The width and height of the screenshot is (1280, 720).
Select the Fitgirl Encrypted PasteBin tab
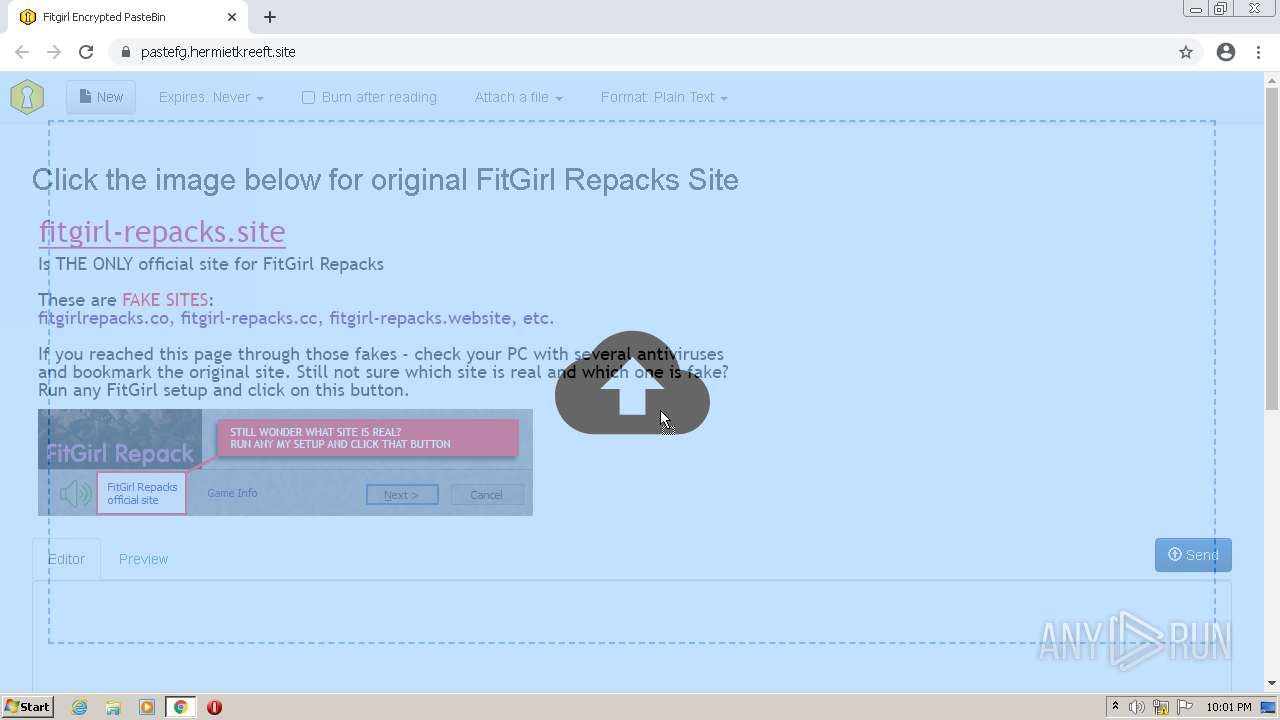click(128, 17)
